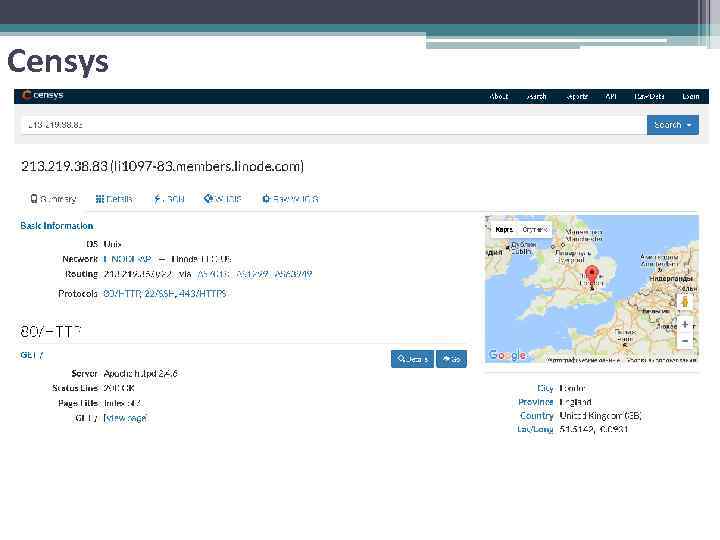Viewport: 720px width, 540px height.
Task: Select the Summary tab
Action: point(53,199)
